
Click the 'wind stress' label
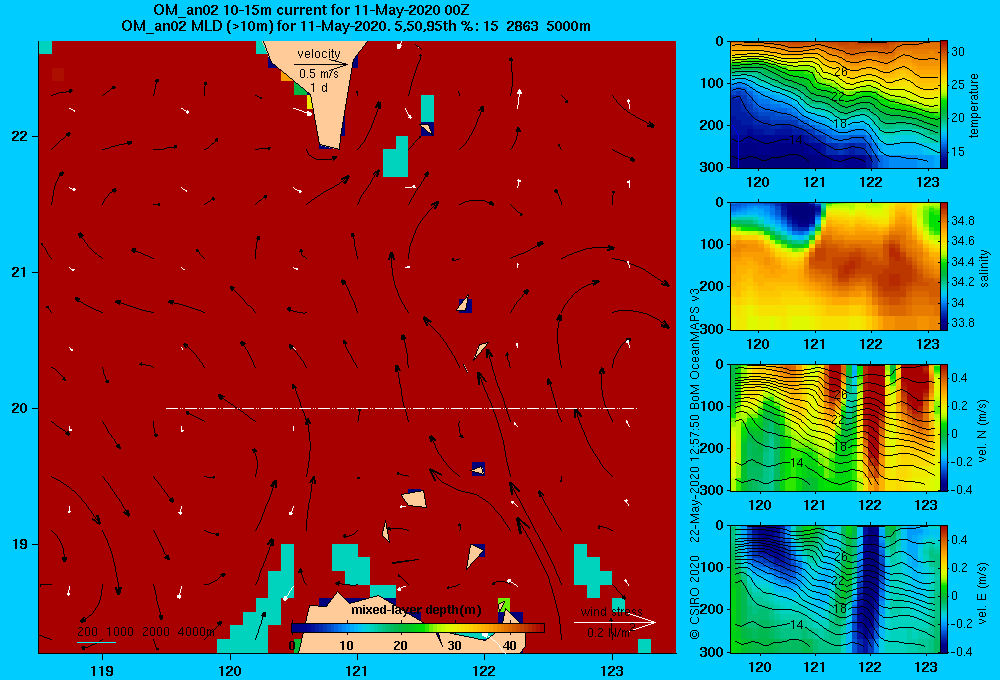click(x=612, y=612)
